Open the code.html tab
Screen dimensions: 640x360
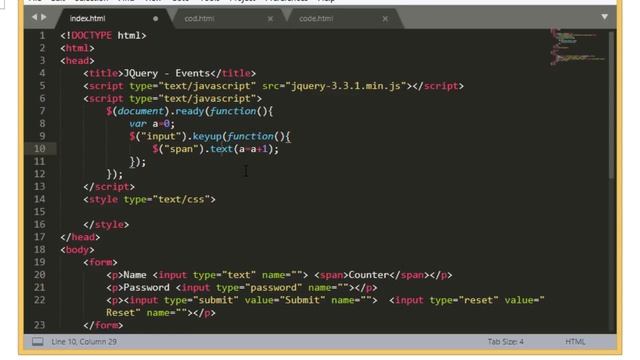(x=316, y=18)
